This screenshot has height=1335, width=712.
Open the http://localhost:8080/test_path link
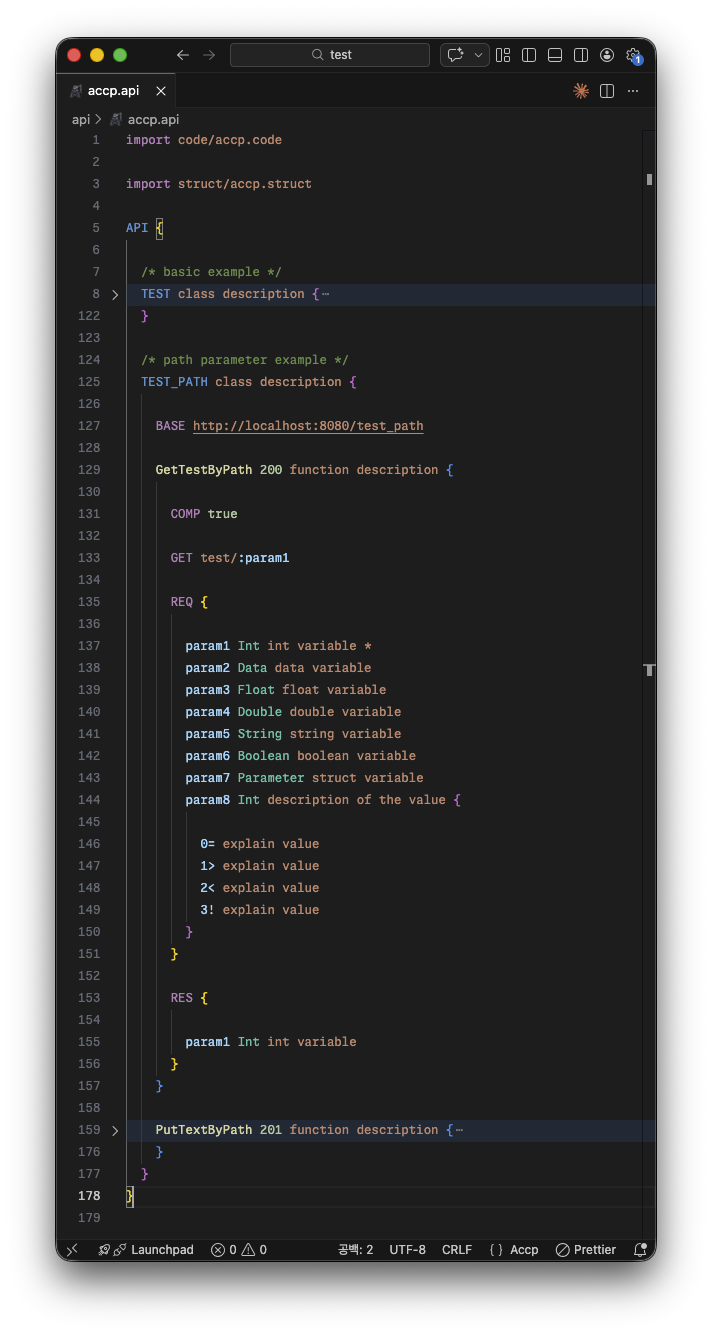[x=308, y=426]
